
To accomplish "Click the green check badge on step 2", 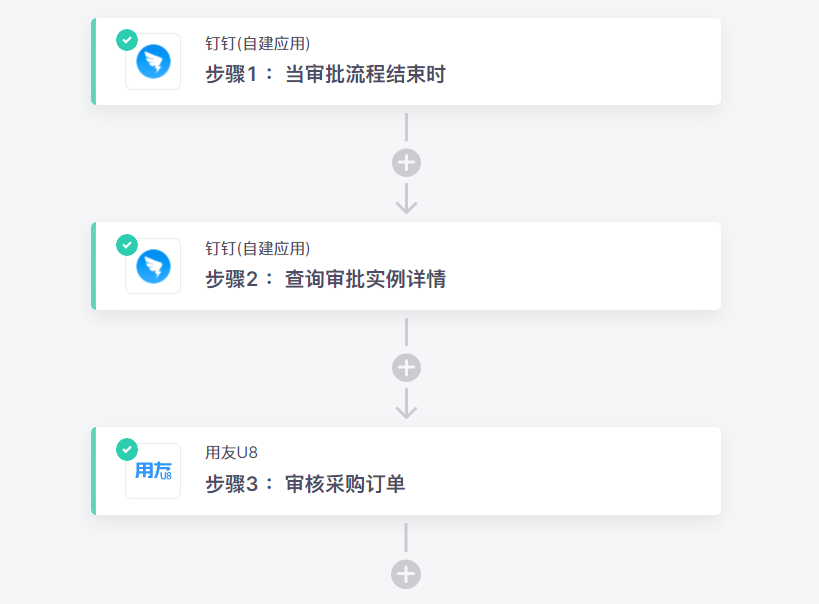I will click(127, 245).
